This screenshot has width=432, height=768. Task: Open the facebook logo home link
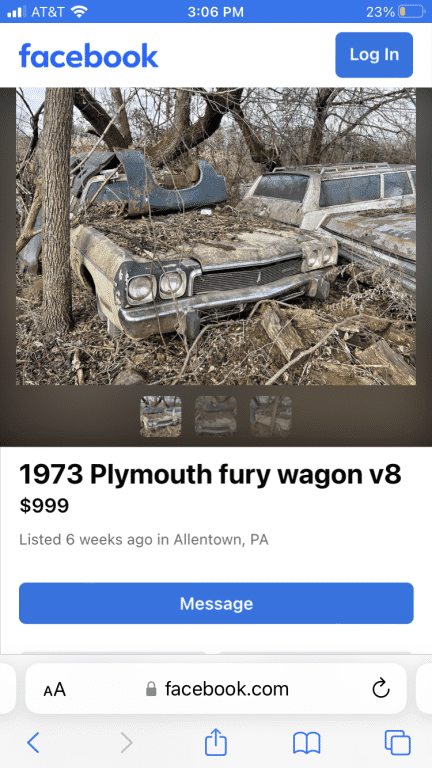(89, 55)
